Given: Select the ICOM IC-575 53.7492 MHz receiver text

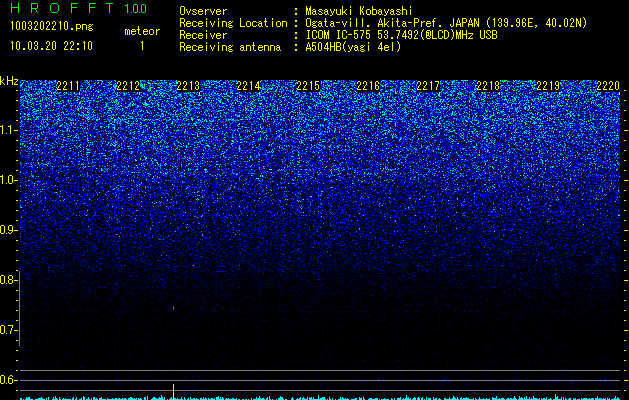Looking at the screenshot, I should 401,35.
